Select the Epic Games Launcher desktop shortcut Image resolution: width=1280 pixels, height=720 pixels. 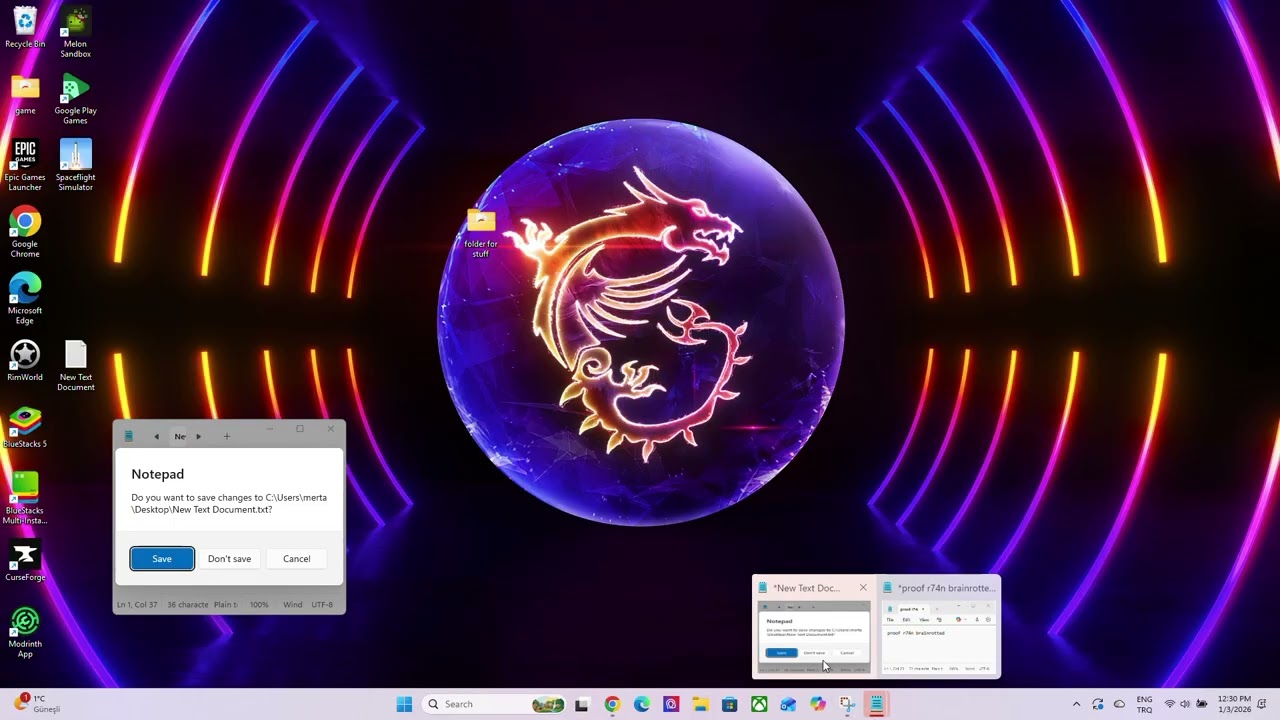25,166
